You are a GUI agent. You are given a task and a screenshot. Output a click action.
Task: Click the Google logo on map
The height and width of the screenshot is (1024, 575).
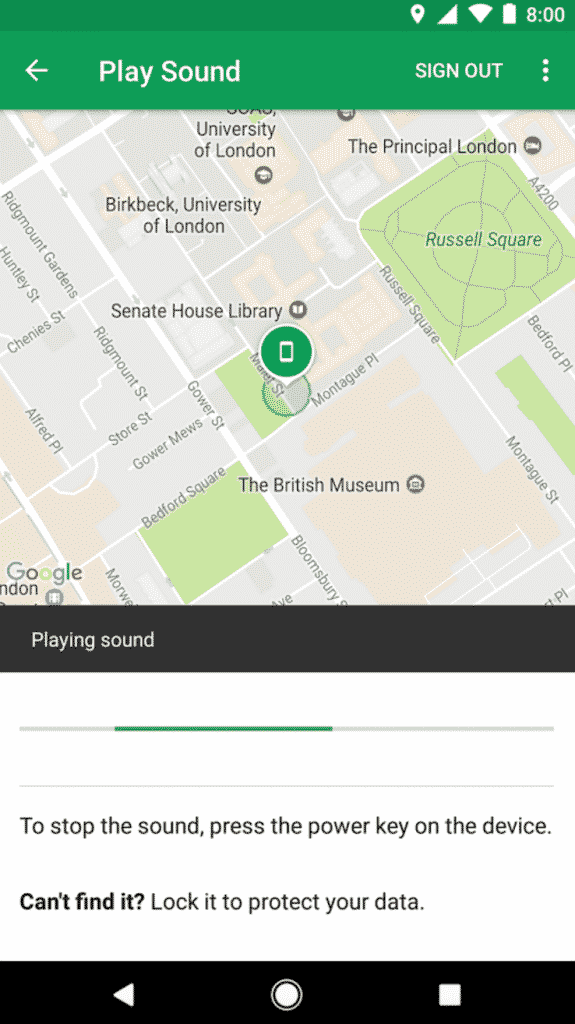tap(44, 573)
